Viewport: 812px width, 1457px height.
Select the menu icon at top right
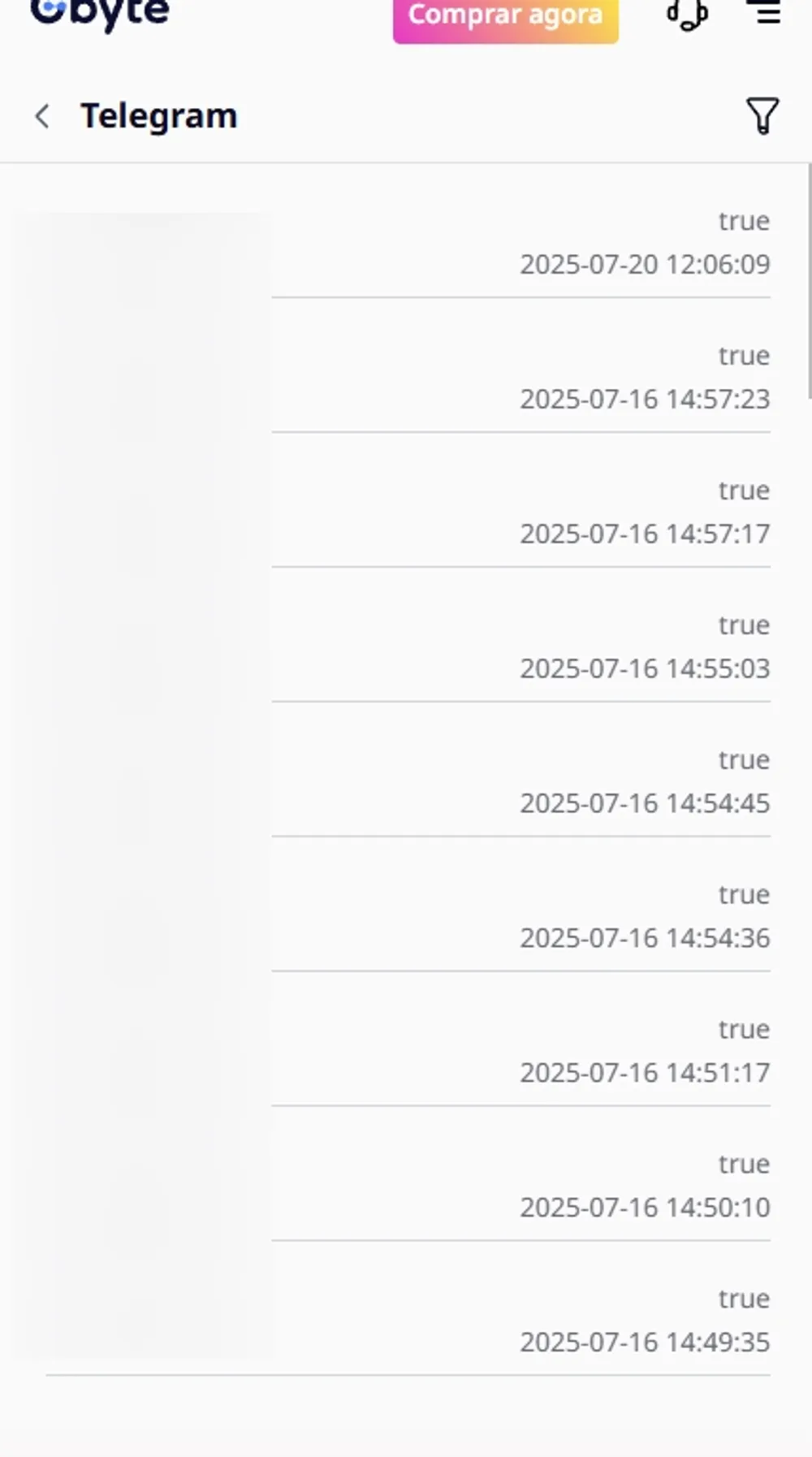(764, 11)
